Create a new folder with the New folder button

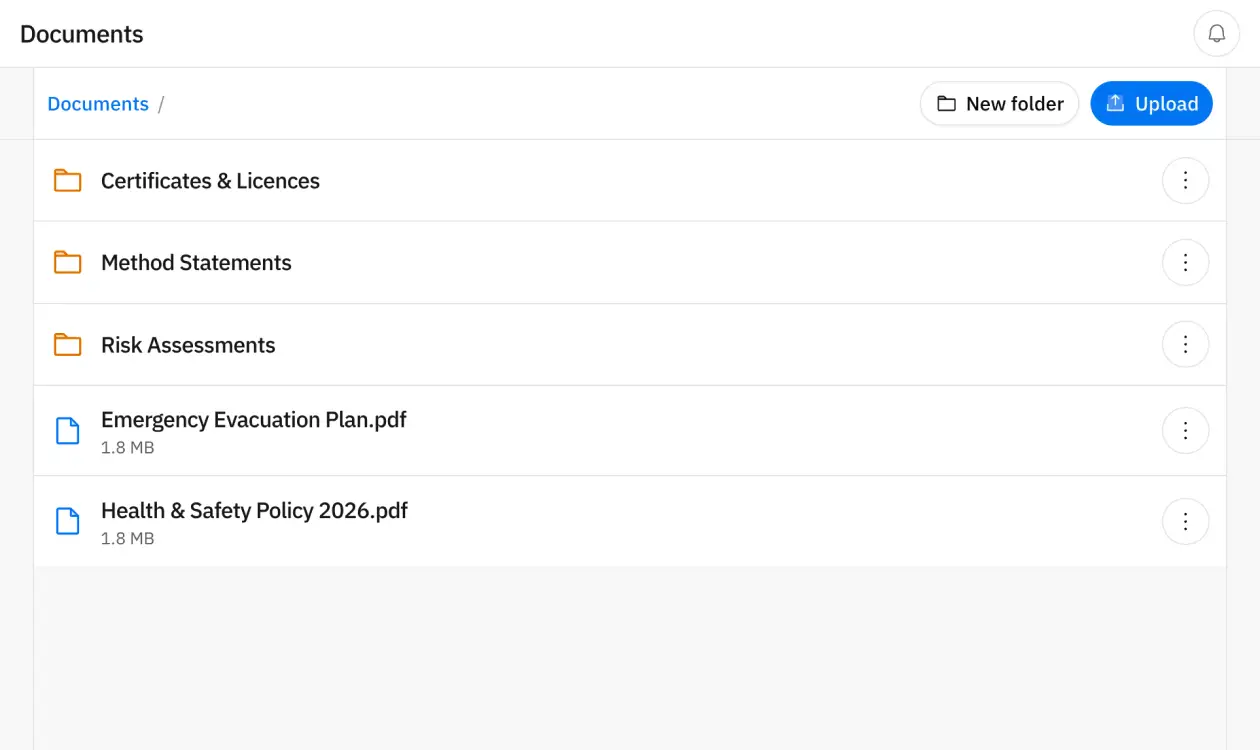(x=999, y=103)
